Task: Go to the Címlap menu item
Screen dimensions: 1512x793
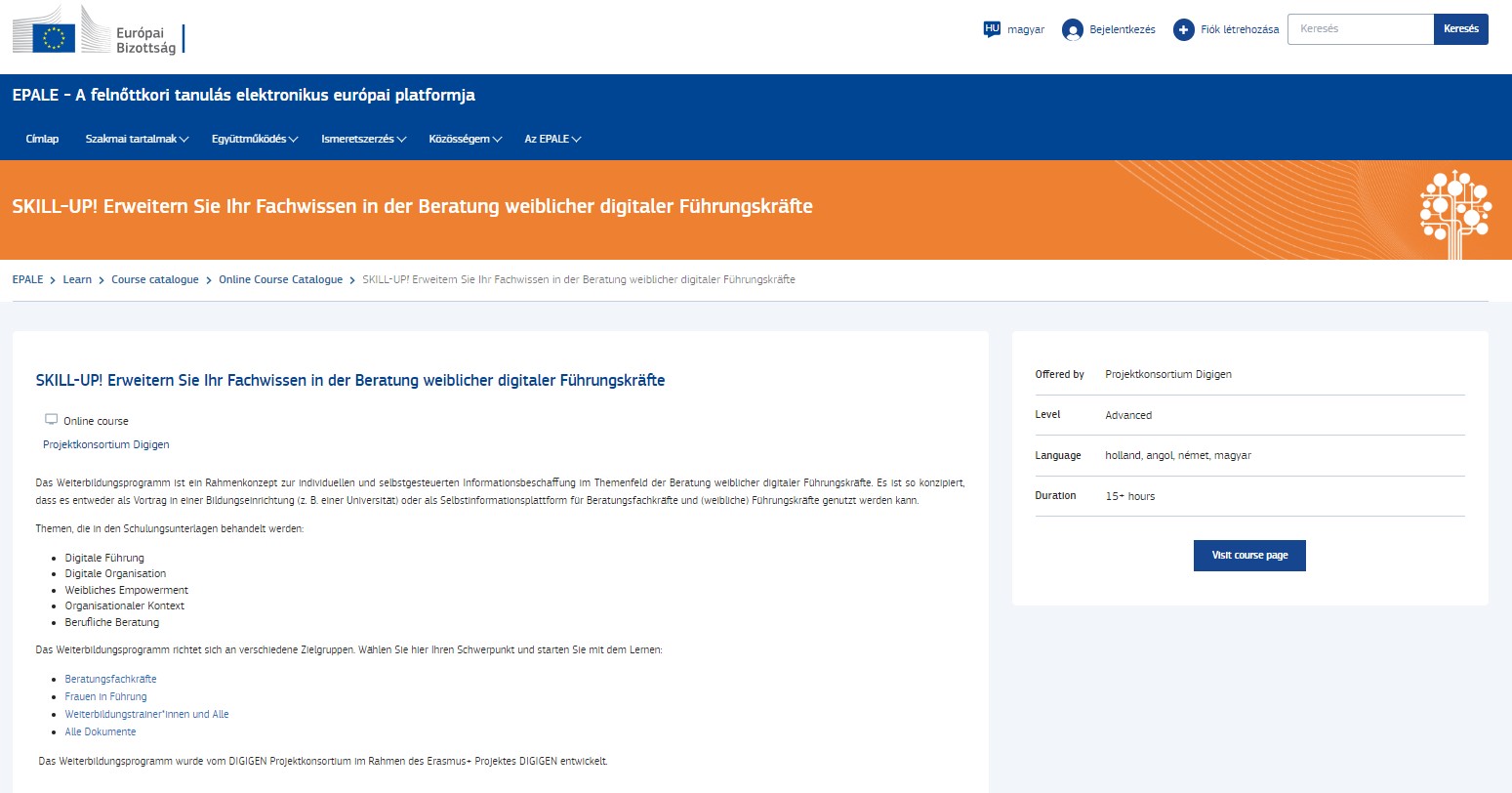Action: (x=42, y=139)
